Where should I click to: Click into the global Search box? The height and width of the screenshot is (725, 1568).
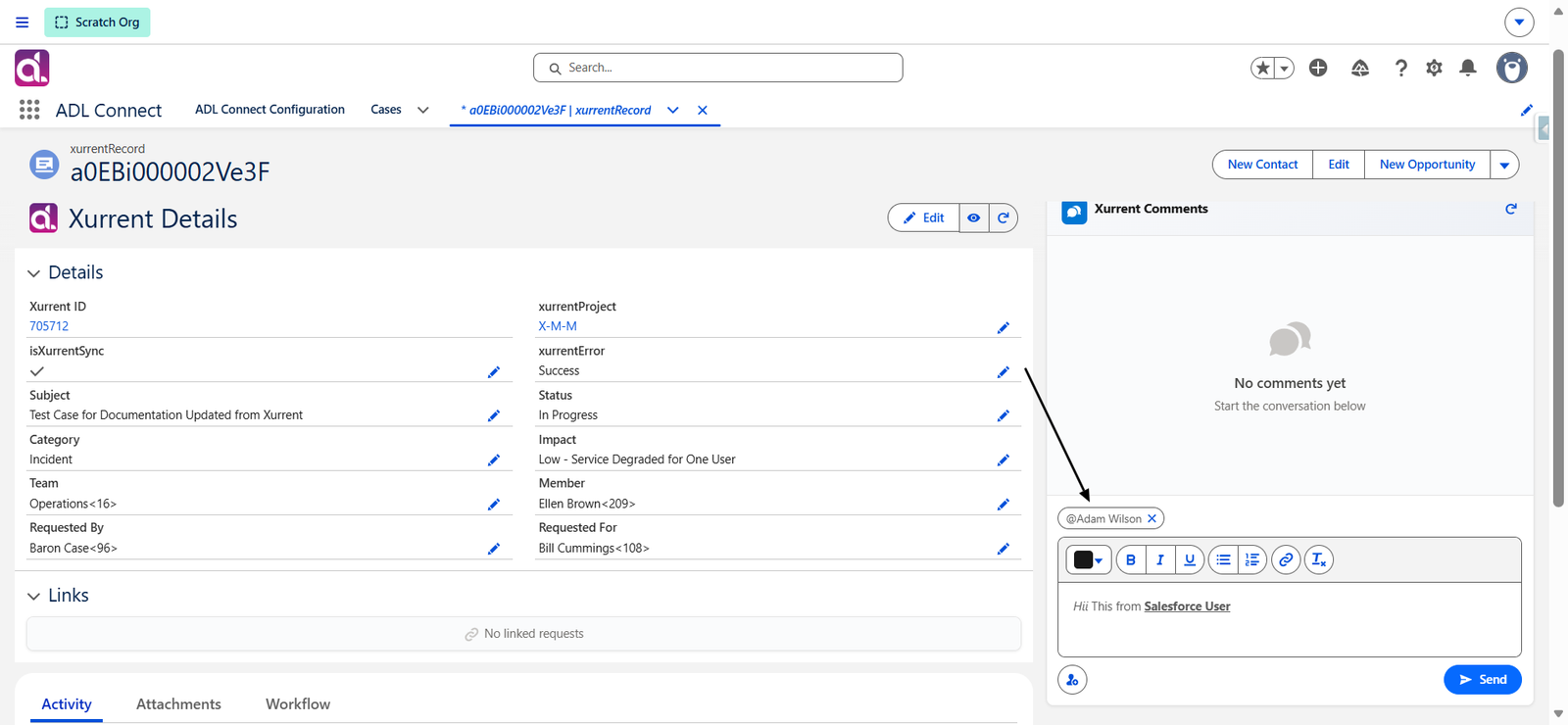pos(717,68)
